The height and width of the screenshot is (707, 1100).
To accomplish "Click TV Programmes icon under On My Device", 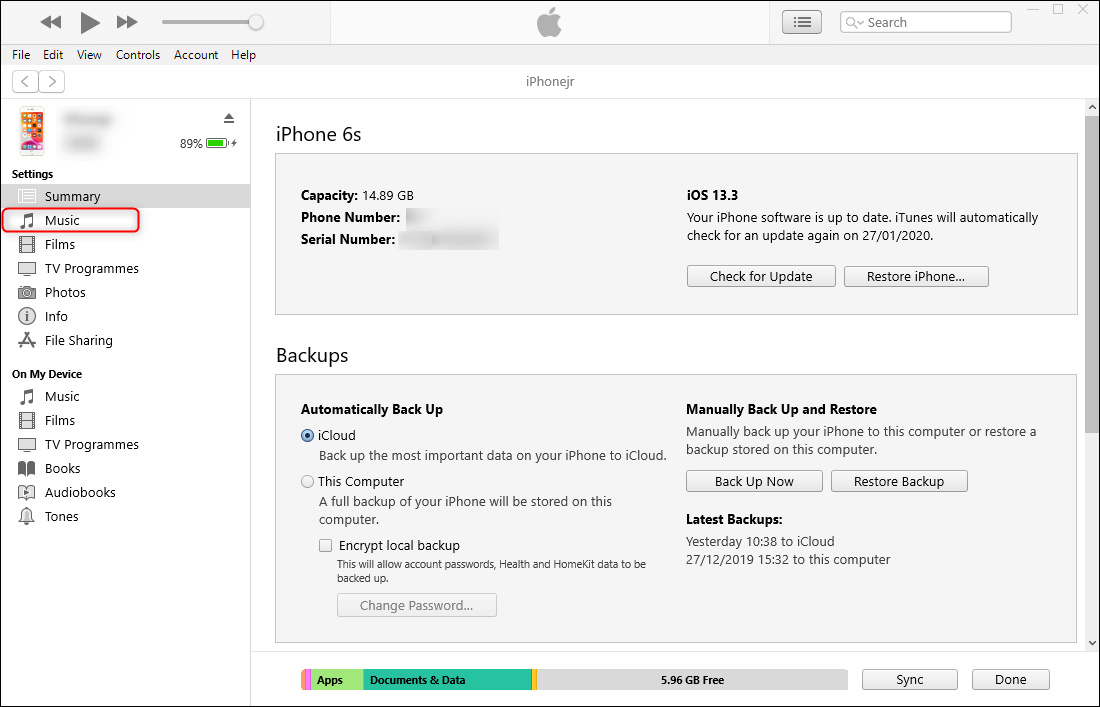I will (27, 445).
